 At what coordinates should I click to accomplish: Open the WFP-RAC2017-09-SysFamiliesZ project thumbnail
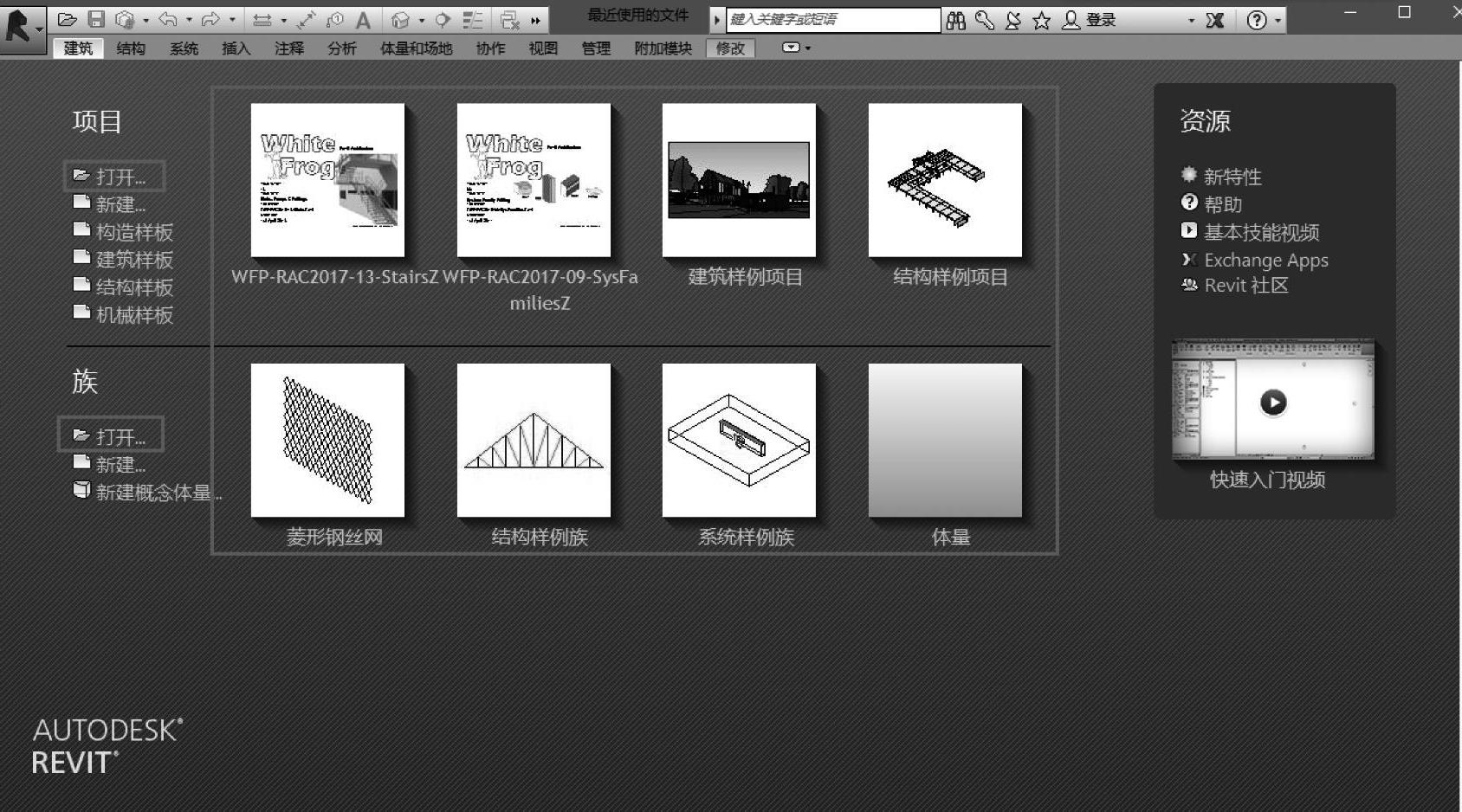[534, 180]
